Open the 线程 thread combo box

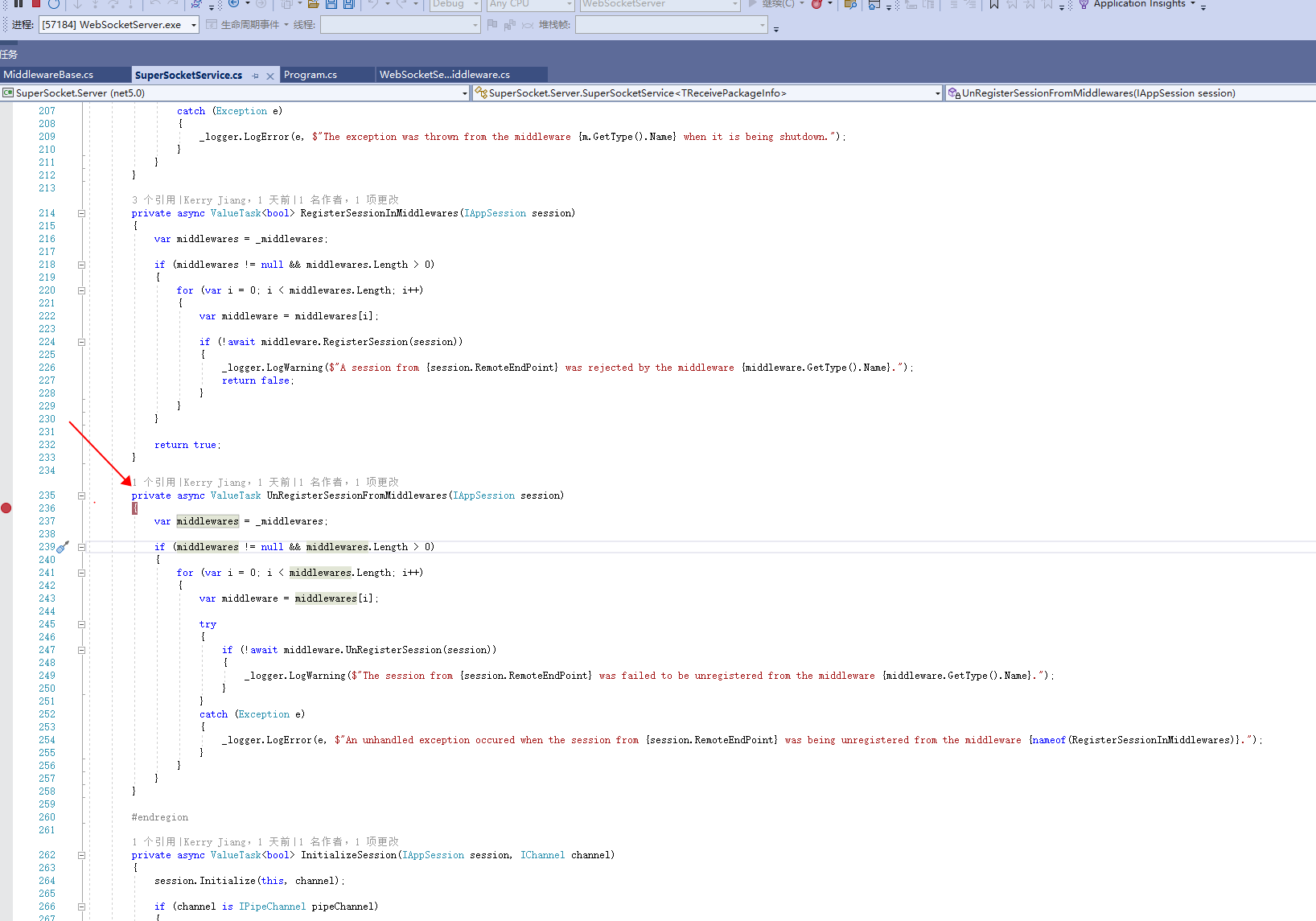(400, 25)
